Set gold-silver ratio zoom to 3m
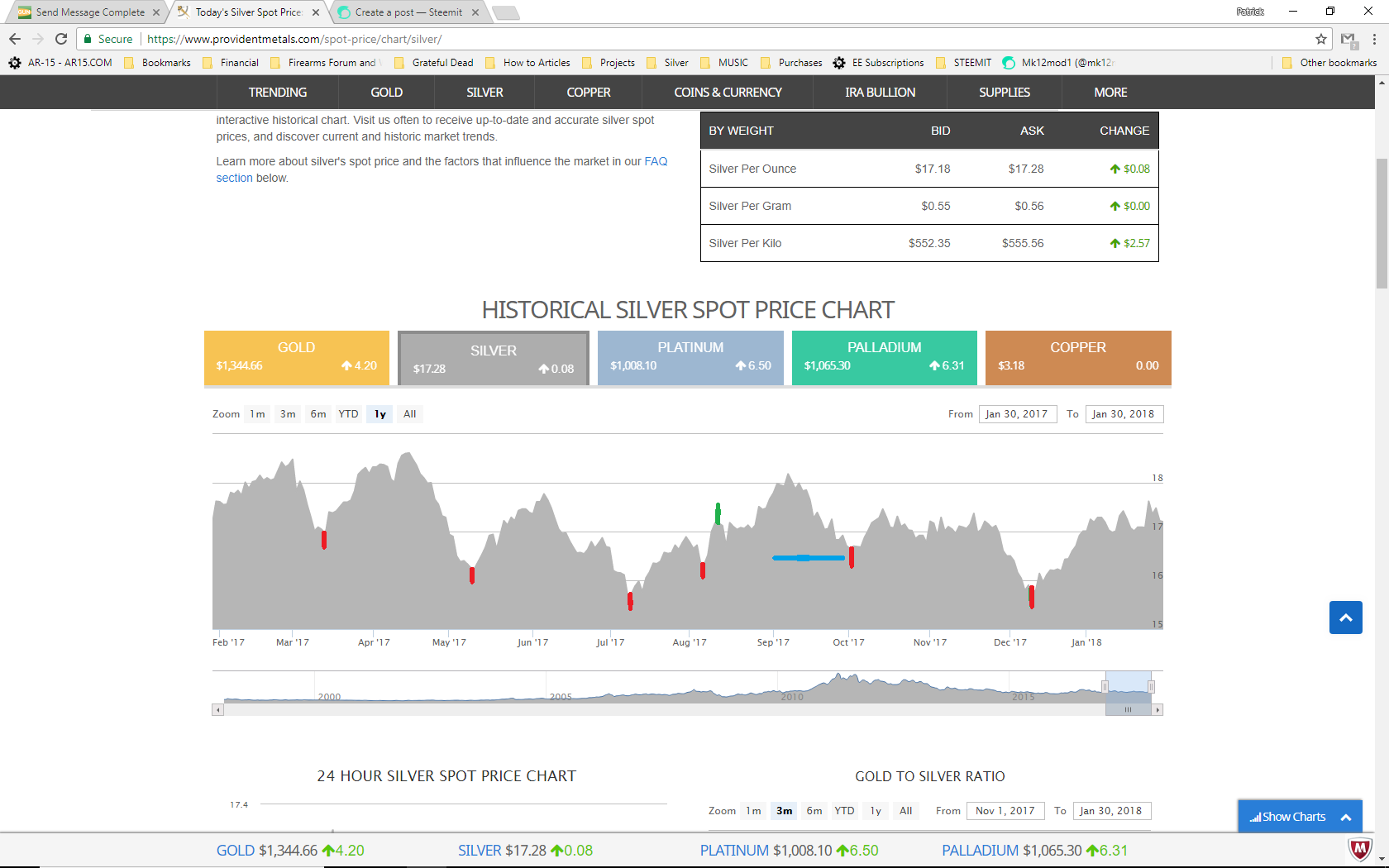The width and height of the screenshot is (1389, 868). coord(785,811)
